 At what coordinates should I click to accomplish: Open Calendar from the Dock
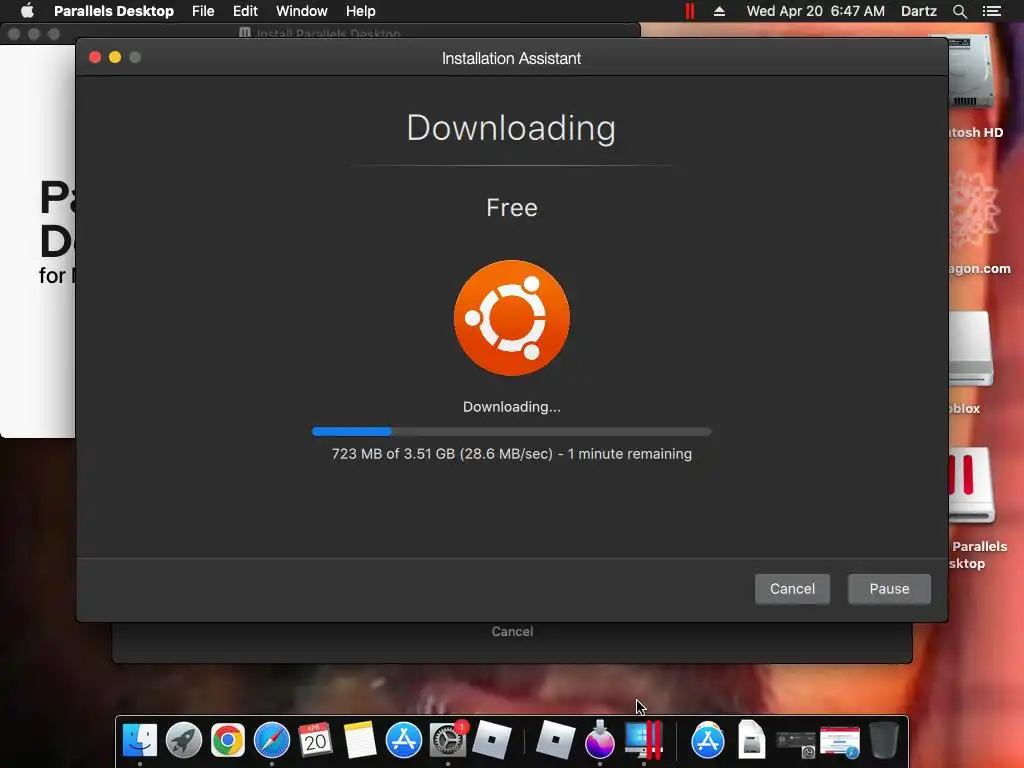[315, 741]
